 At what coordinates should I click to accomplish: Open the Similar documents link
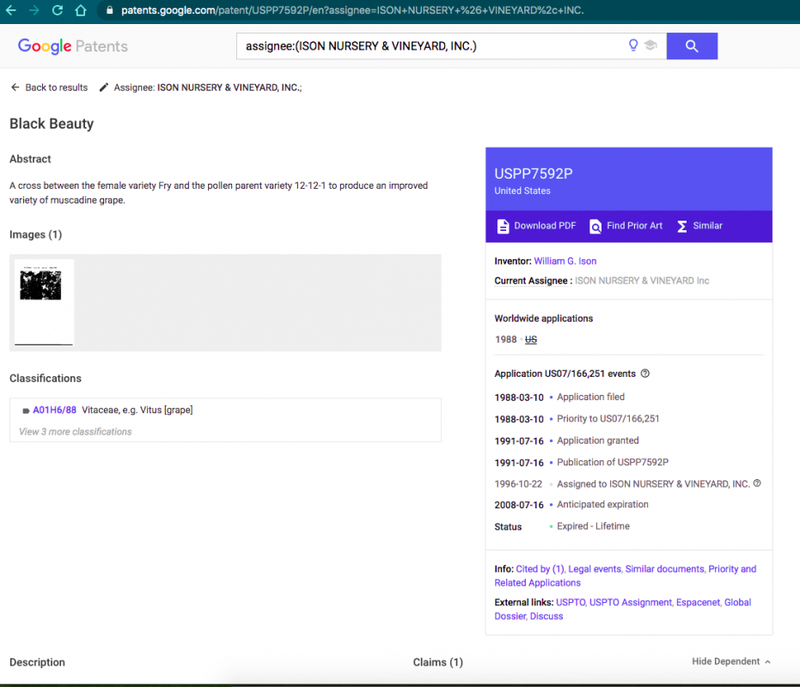pyautogui.click(x=664, y=569)
